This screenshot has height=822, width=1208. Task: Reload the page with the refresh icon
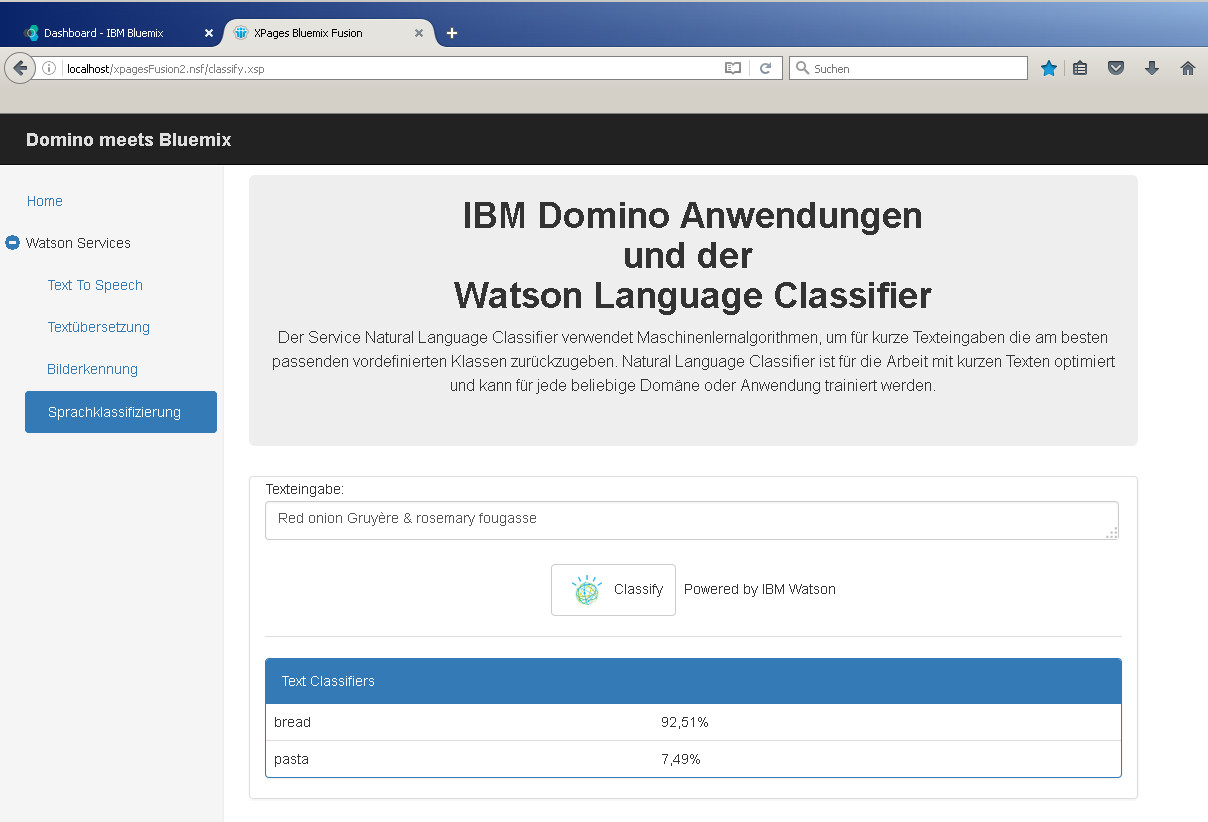(x=765, y=68)
